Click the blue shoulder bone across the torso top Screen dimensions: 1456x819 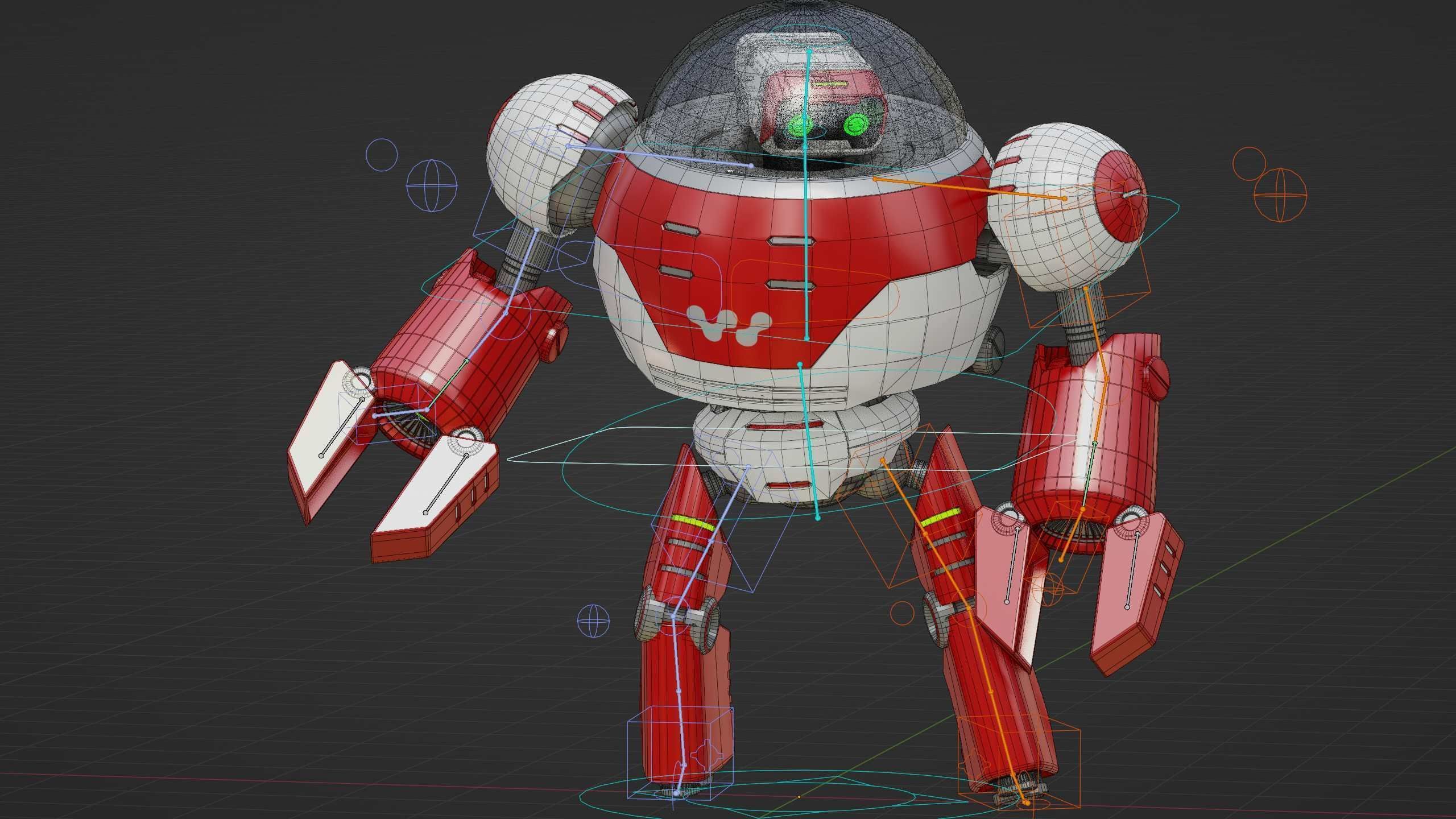(x=660, y=156)
